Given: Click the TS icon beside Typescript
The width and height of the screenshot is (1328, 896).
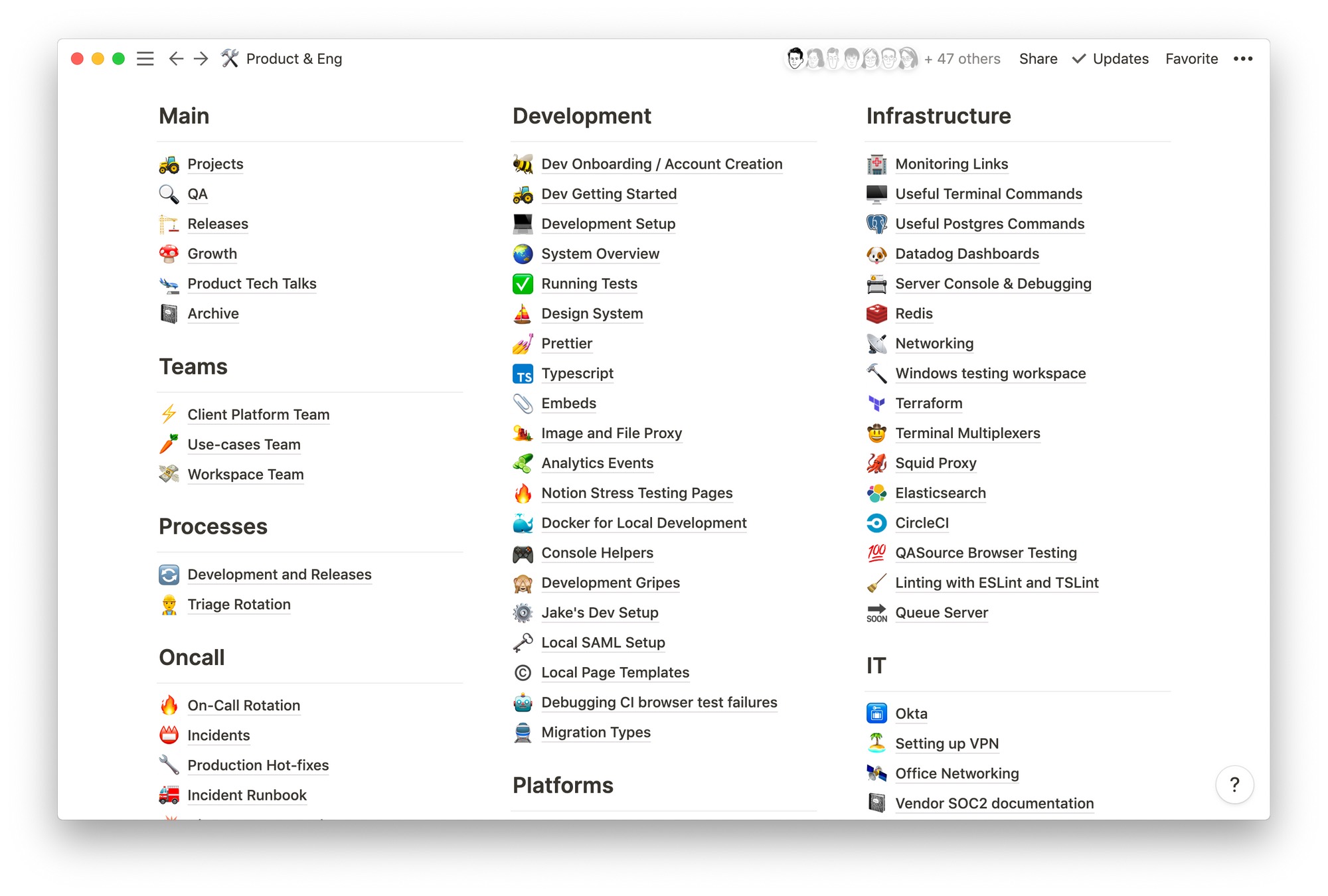Looking at the screenshot, I should coord(523,374).
